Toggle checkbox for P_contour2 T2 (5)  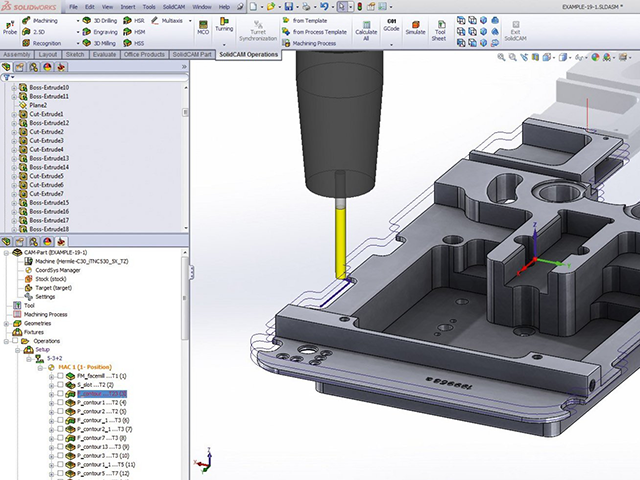[x=60, y=411]
